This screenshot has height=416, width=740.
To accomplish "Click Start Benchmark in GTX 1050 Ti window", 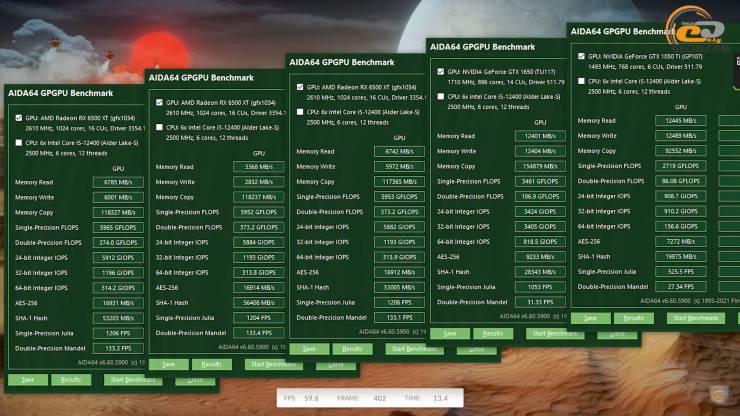I will point(696,318).
